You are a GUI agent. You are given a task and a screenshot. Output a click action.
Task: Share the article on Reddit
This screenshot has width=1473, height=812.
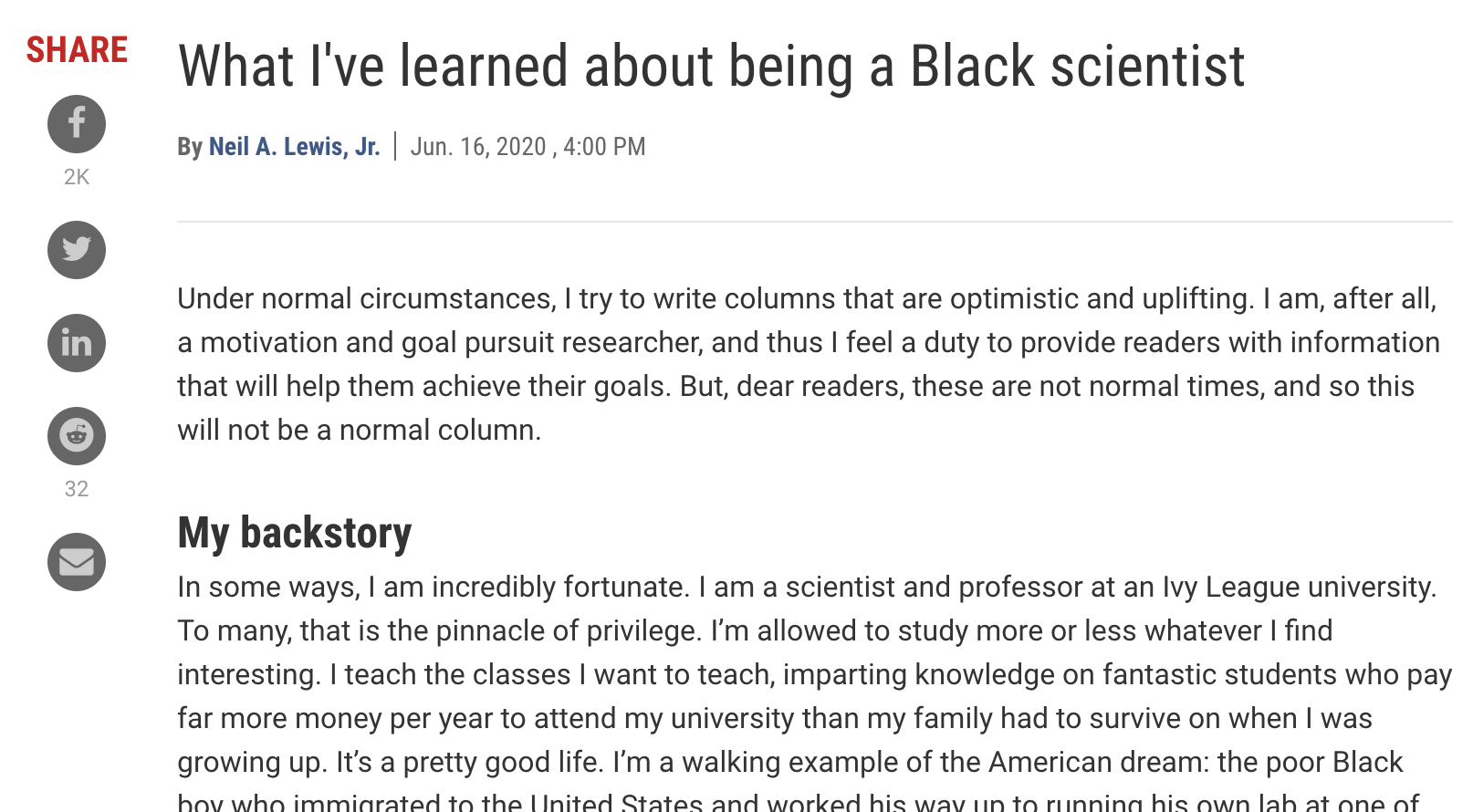pyautogui.click(x=77, y=436)
